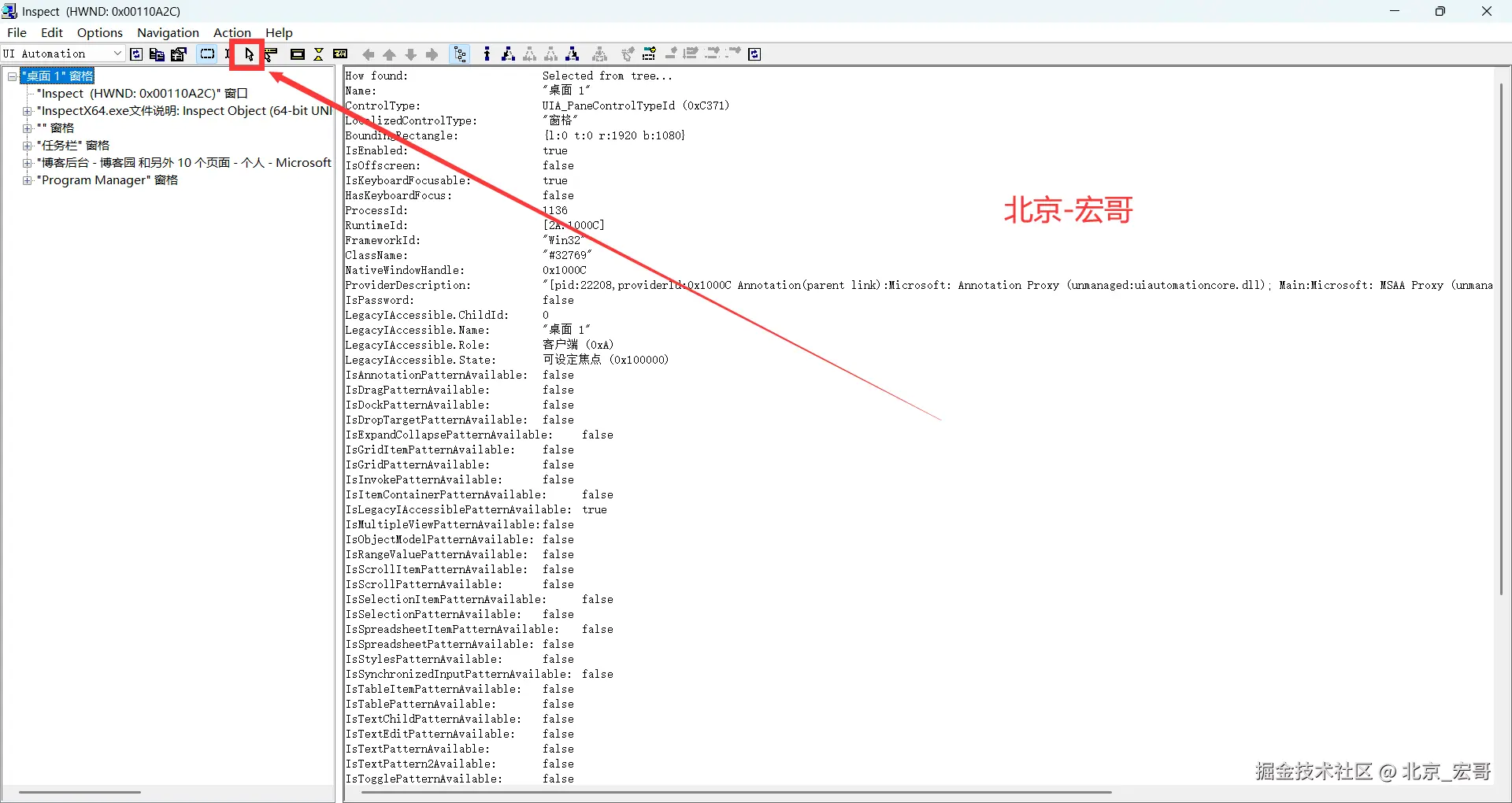Click the horizontal scrollbar under the tree pane
This screenshot has height=803, width=1512.
(80, 792)
